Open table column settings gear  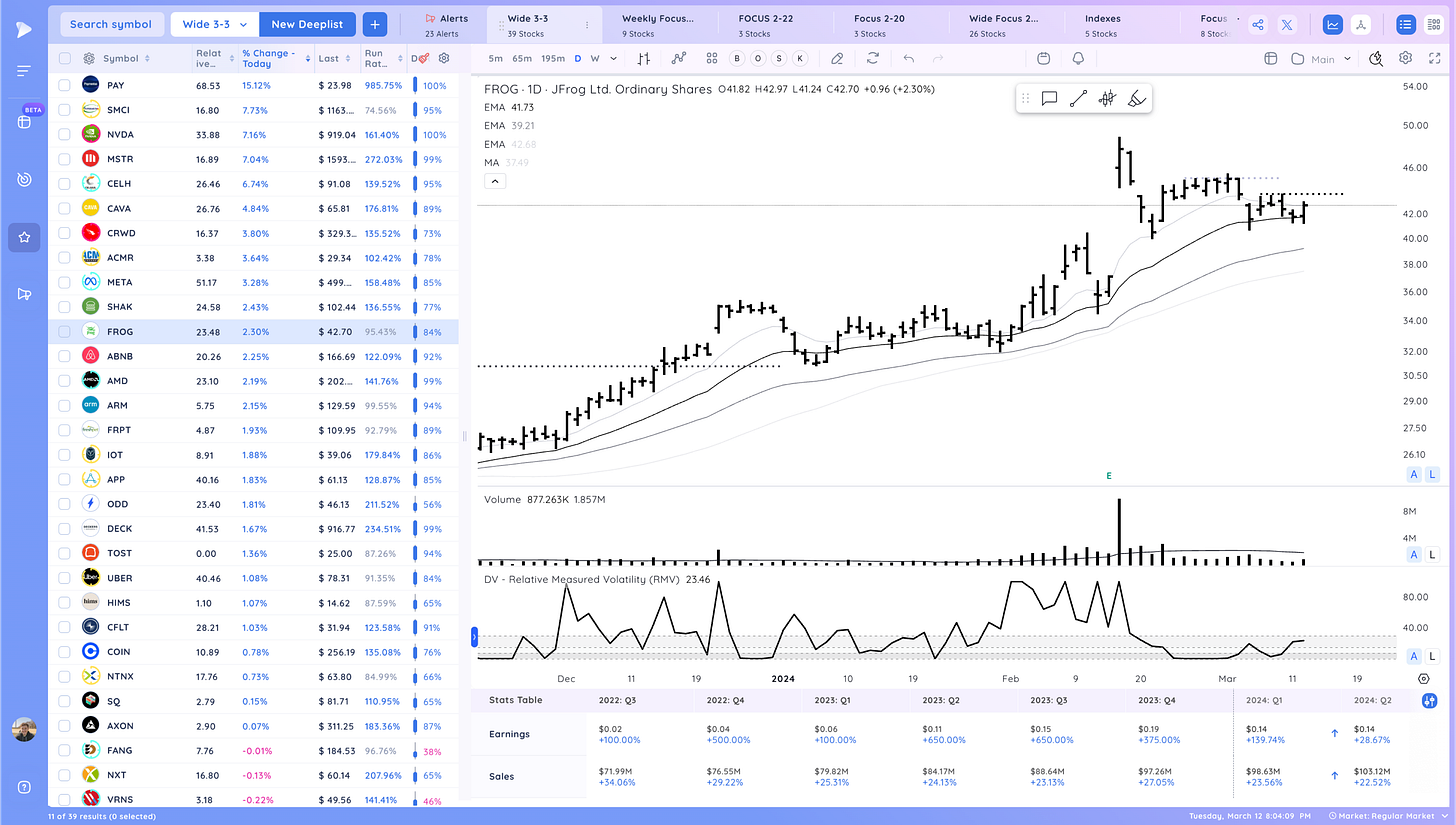(444, 58)
